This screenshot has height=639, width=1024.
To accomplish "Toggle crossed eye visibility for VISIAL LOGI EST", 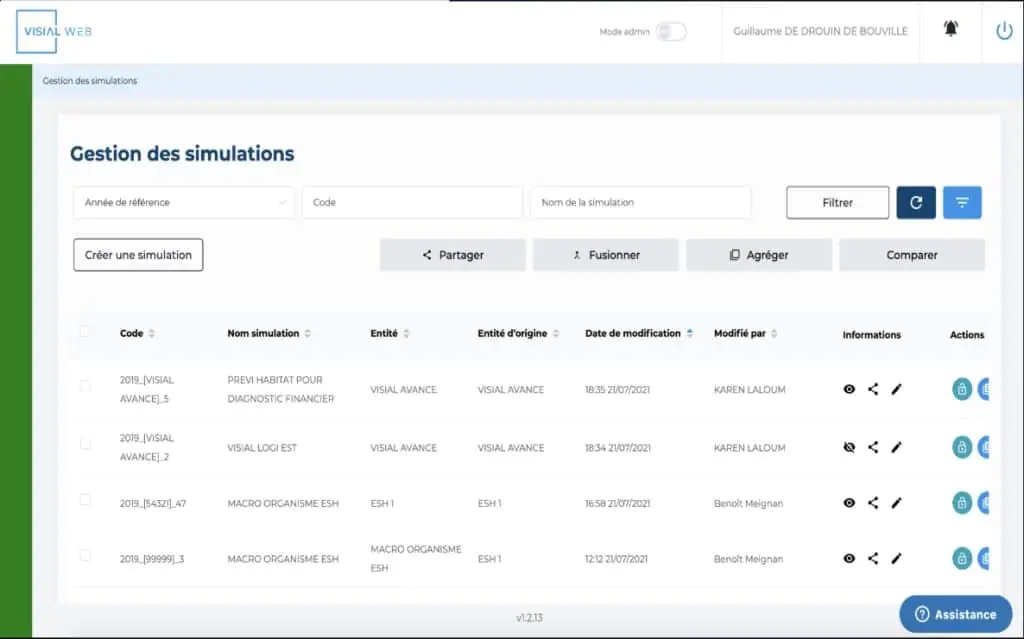I will [x=849, y=448].
